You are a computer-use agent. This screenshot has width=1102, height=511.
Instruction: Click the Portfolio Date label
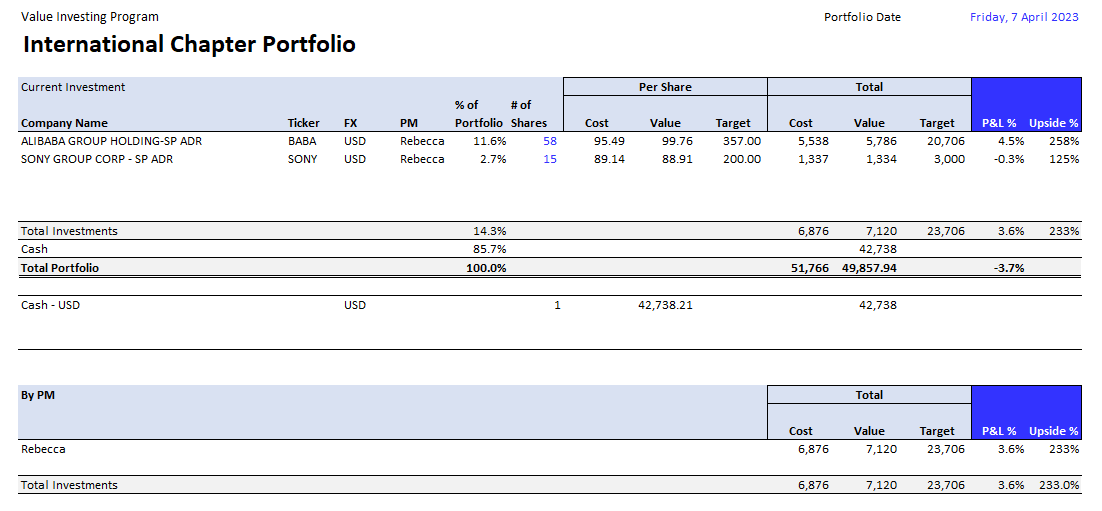tap(862, 17)
